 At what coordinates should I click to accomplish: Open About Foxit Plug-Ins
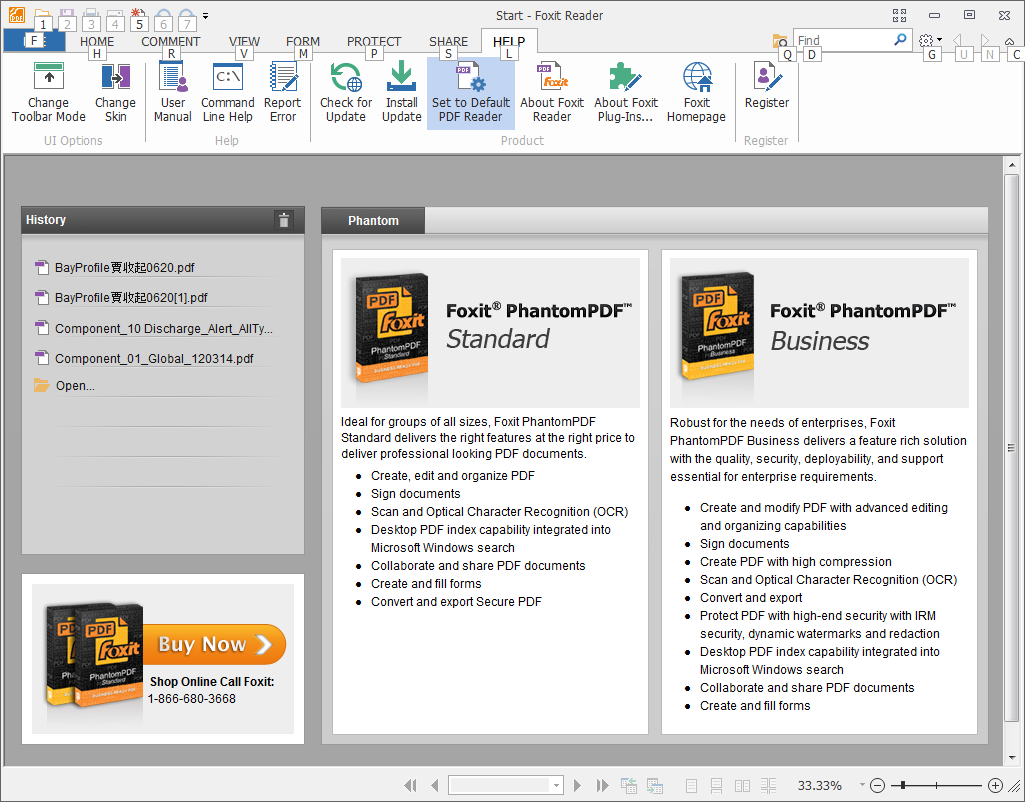point(626,93)
